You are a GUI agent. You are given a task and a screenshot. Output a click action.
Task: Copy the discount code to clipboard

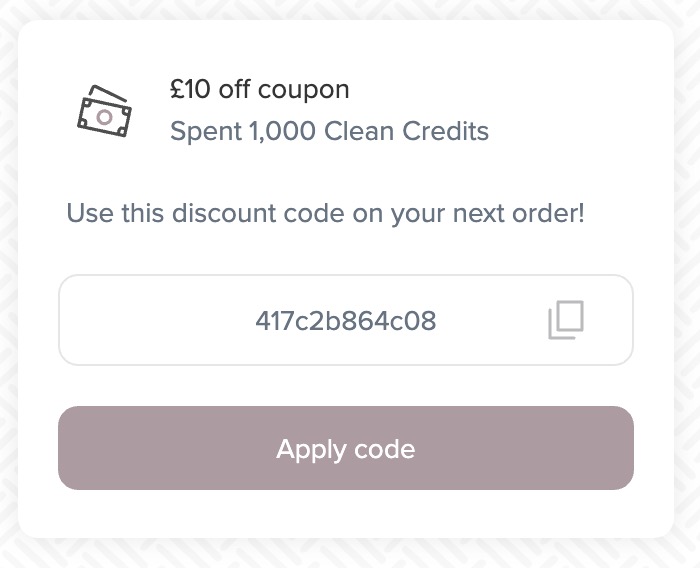(x=566, y=321)
